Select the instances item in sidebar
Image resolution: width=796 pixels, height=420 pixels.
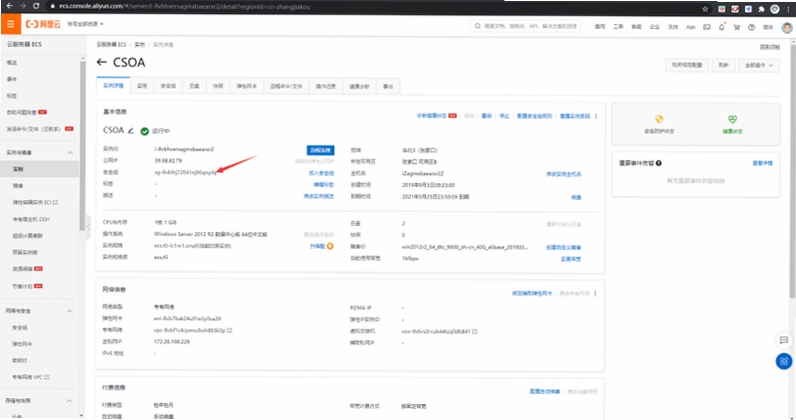tap(40, 169)
